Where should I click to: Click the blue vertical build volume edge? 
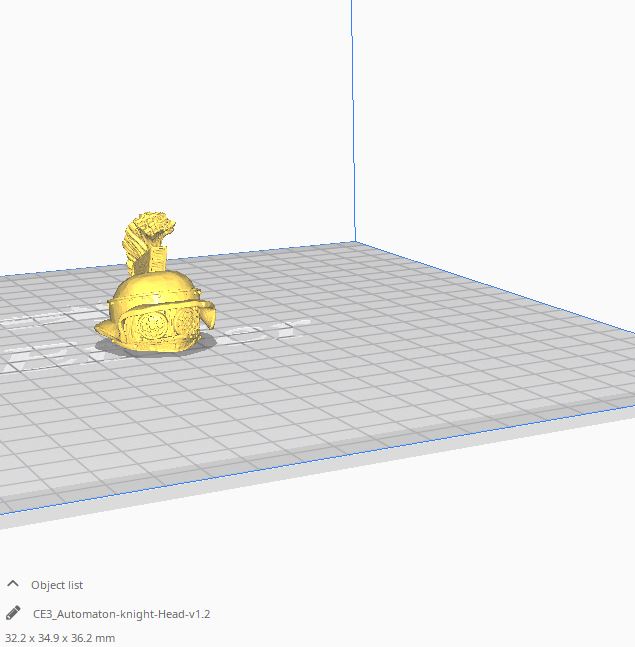(353, 120)
